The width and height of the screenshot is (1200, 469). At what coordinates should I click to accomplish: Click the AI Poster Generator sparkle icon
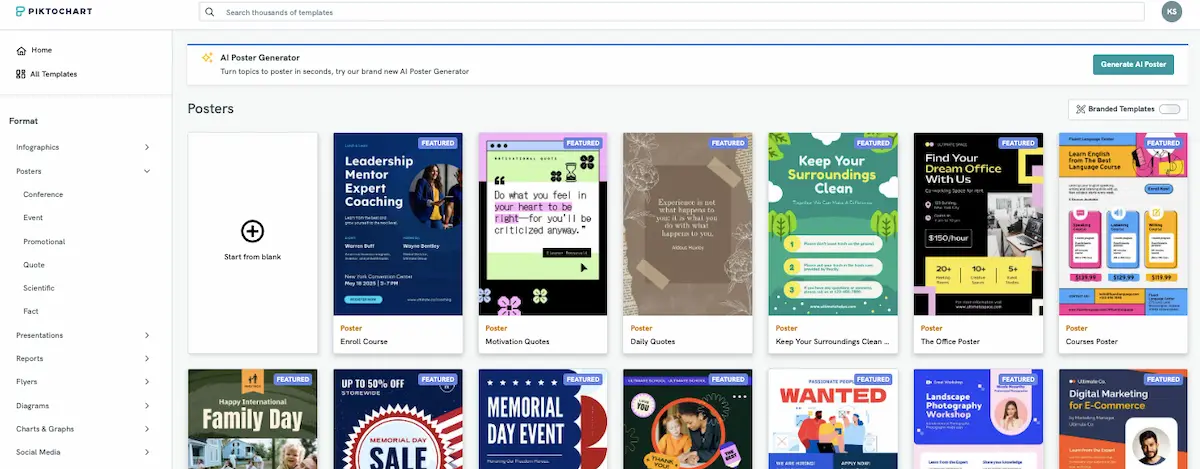207,59
